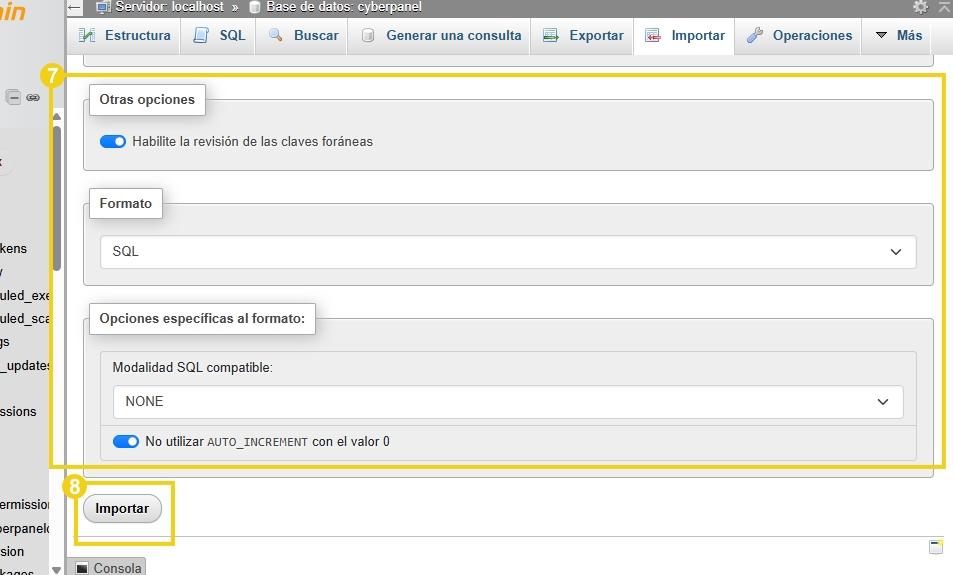Click the Importar tab icon
Screen dimensions: 953x575
click(x=653, y=35)
